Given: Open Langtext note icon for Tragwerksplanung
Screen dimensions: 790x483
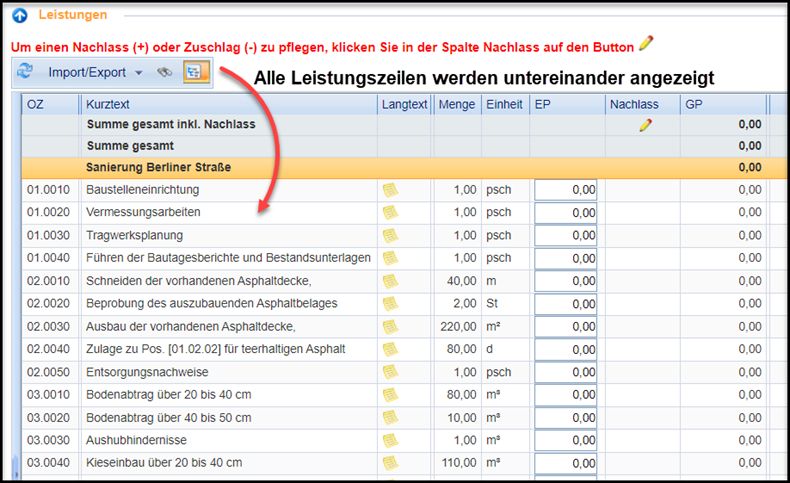Looking at the screenshot, I should click(x=390, y=235).
